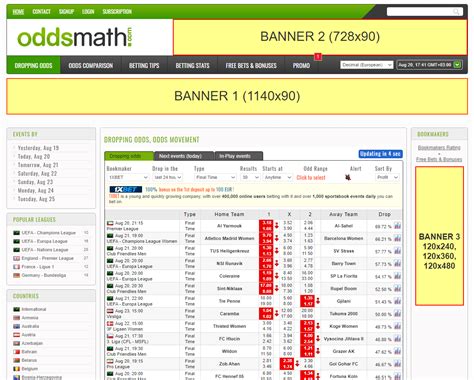Click the alert bell icon in filters

(348, 177)
